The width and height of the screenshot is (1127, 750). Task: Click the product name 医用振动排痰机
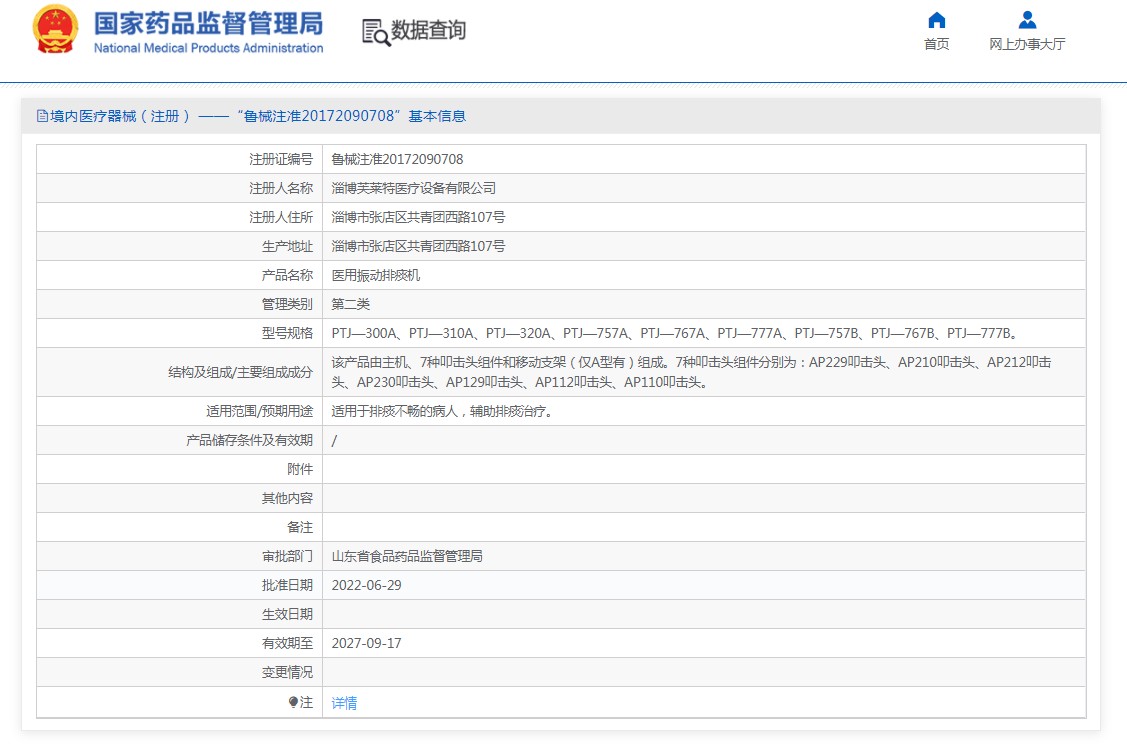pos(376,275)
